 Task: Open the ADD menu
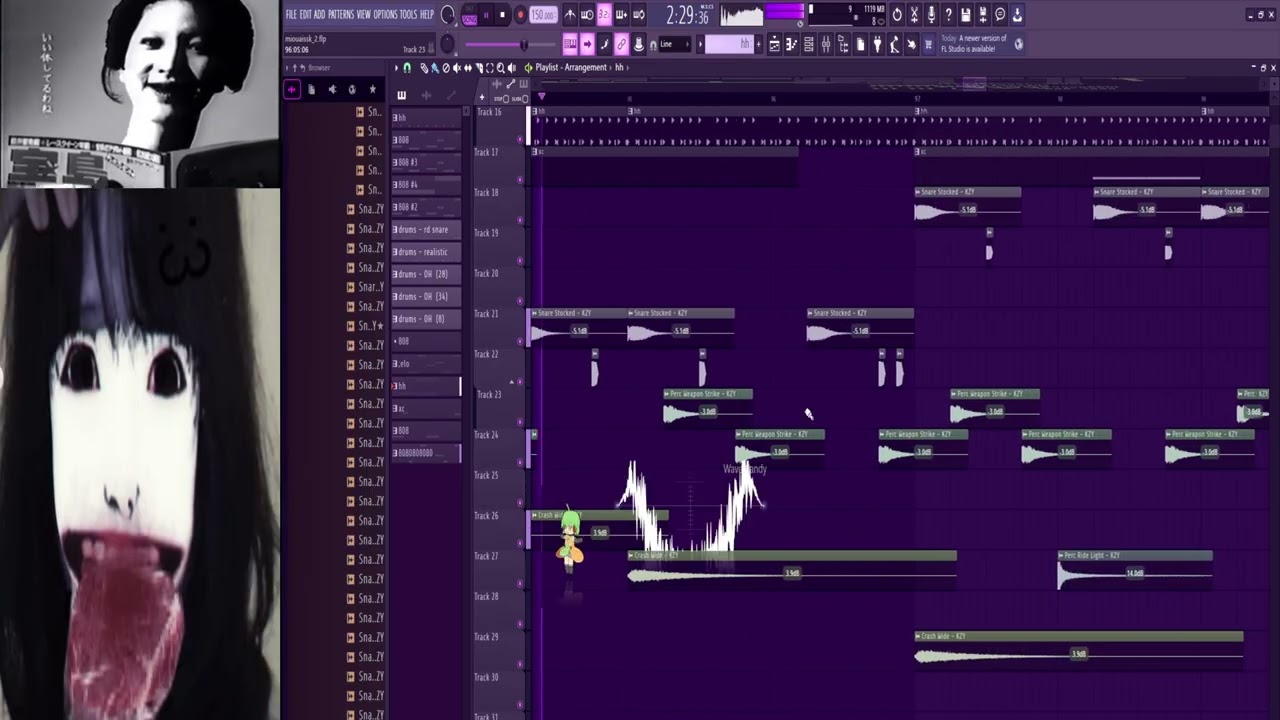pos(319,14)
